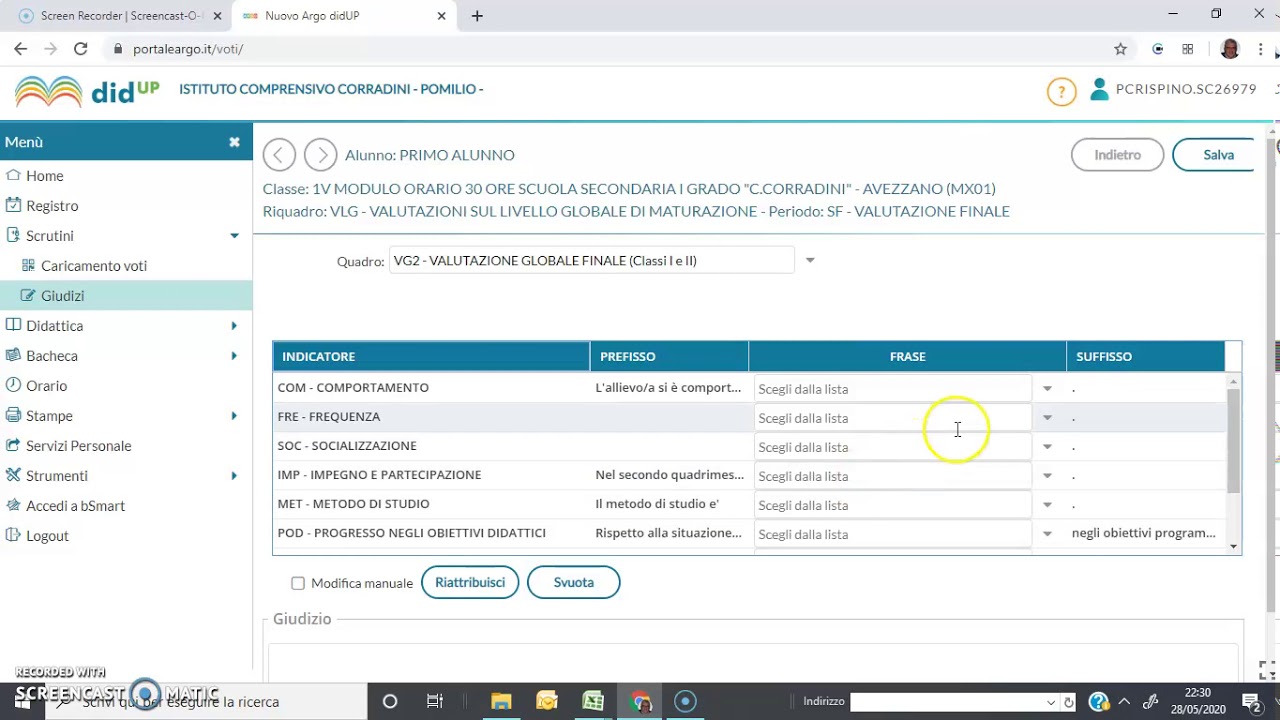Expand the Didattica submenu arrow

(234, 326)
